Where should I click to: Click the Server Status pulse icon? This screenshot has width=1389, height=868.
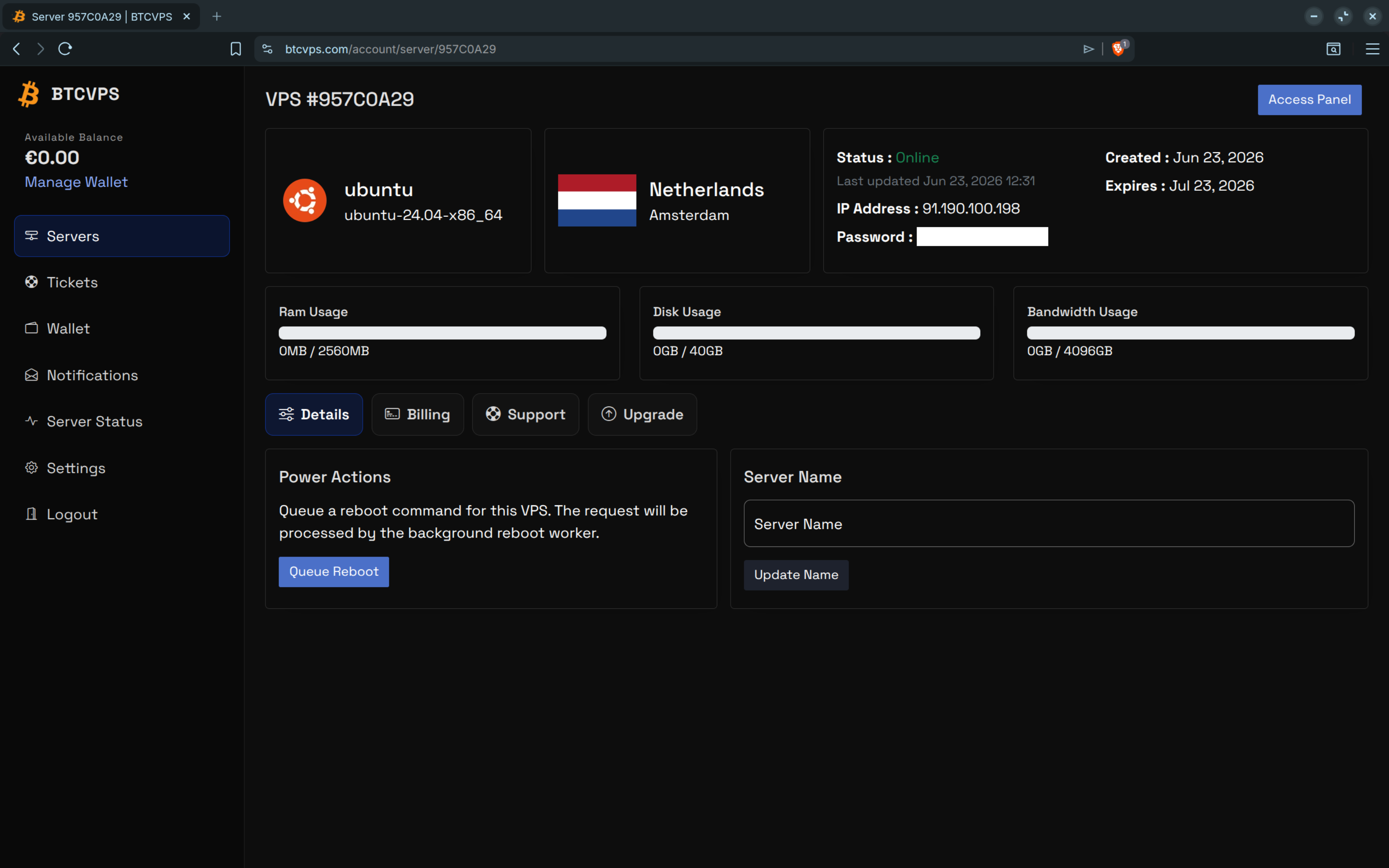click(31, 421)
